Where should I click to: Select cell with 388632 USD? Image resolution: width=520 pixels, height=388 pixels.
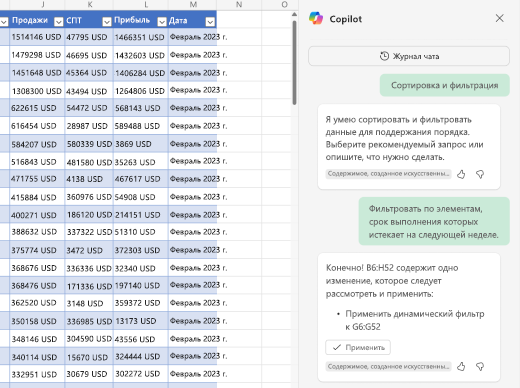[x=37, y=232]
